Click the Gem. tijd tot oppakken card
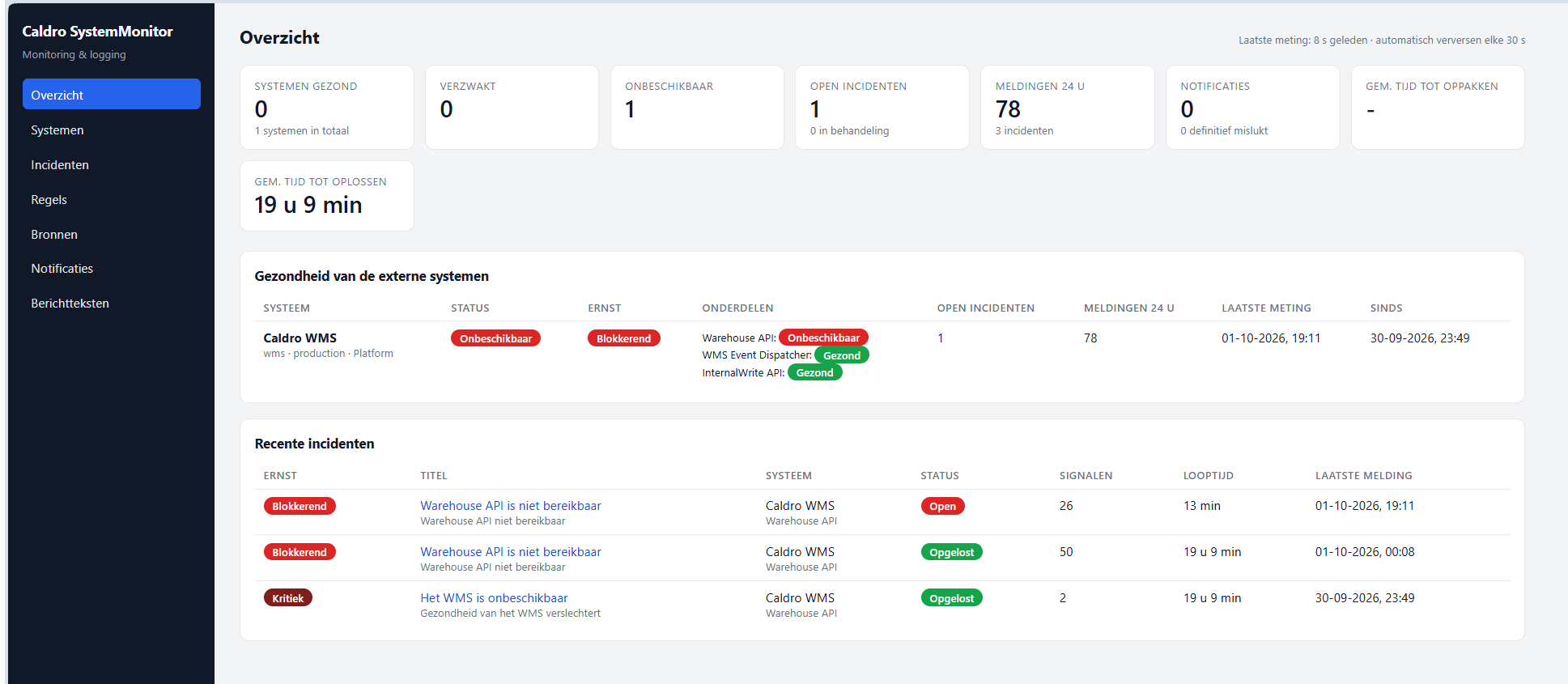The width and height of the screenshot is (1568, 684). 1438,107
